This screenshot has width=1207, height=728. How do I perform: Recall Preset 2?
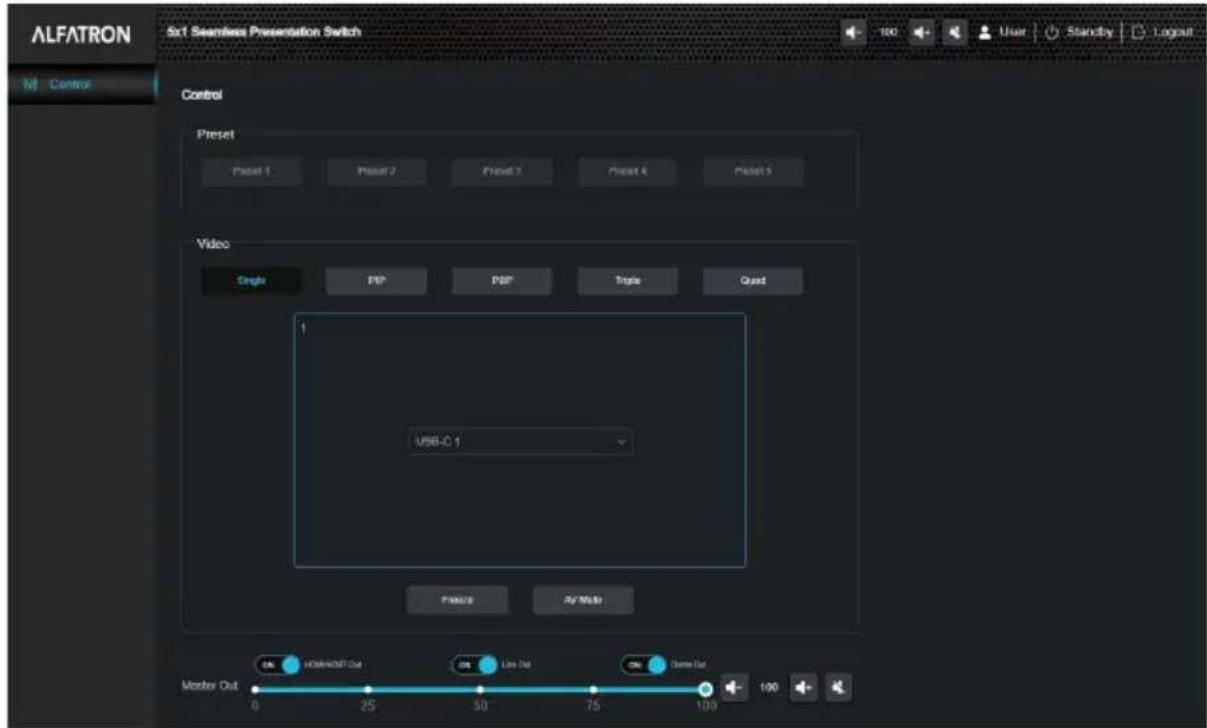pos(377,172)
